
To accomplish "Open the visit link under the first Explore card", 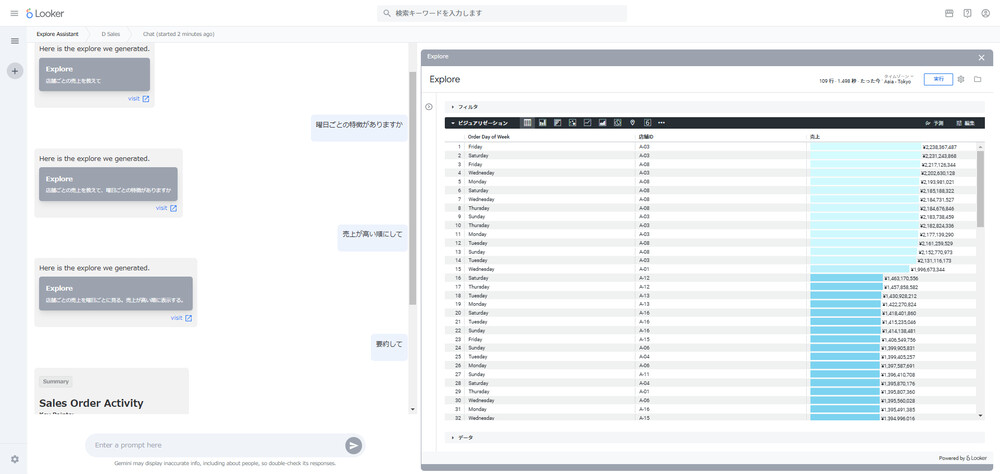I will point(139,99).
